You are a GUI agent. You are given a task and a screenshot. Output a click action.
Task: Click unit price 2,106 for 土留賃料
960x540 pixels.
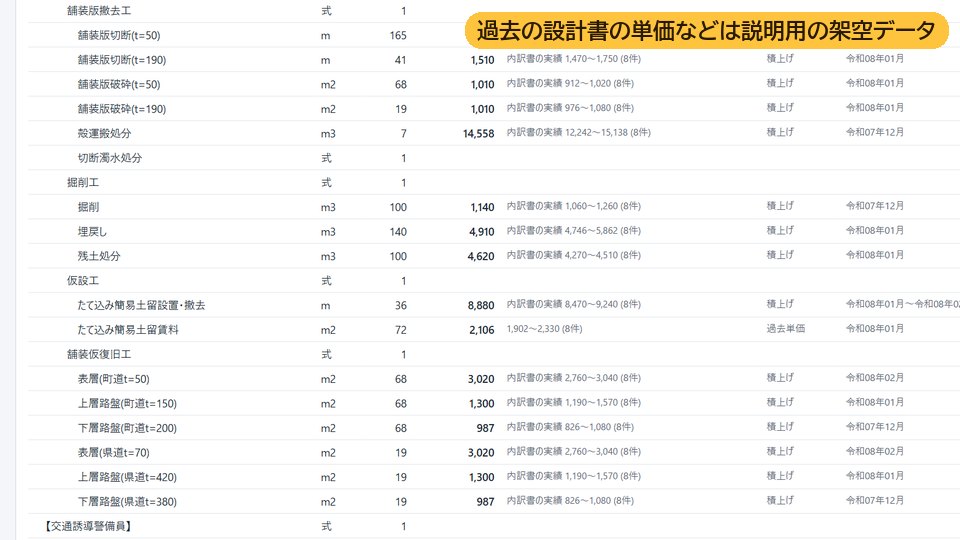tap(482, 329)
